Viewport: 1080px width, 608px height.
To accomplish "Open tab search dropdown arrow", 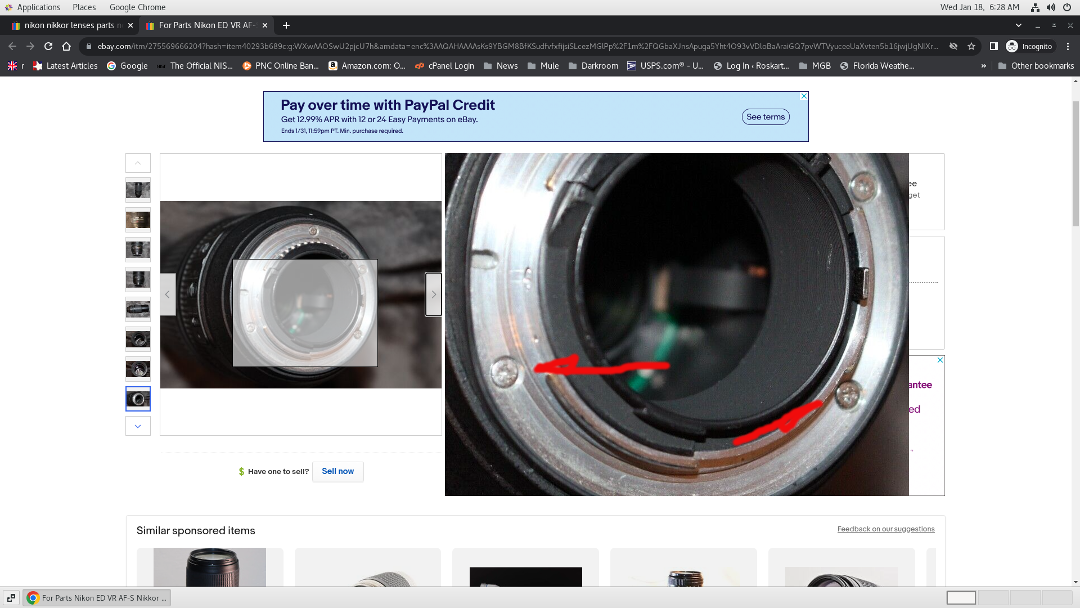I will pyautogui.click(x=1018, y=25).
